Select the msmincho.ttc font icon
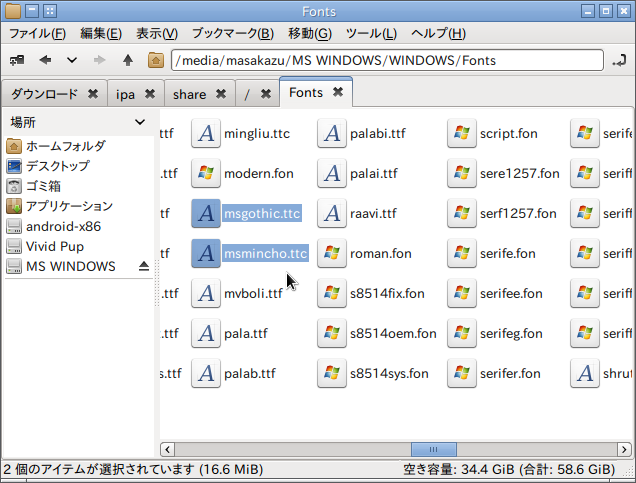Viewport: 636px width, 483px height. [206, 253]
